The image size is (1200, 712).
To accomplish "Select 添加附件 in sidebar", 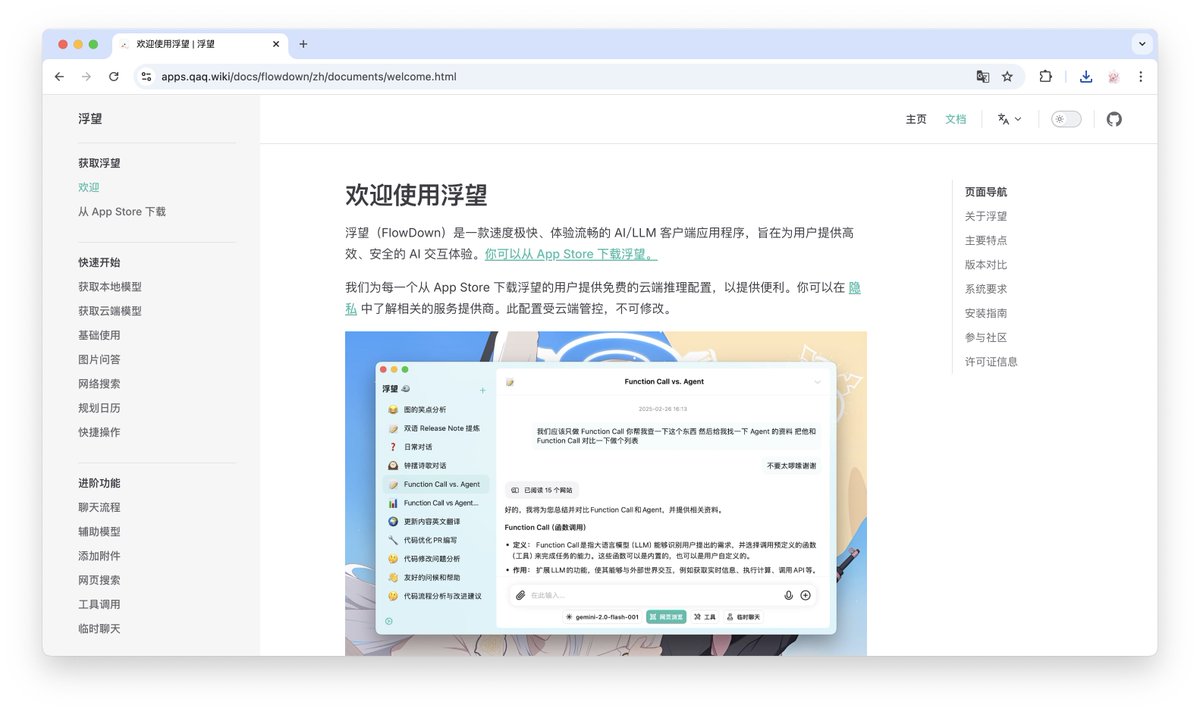I will point(99,556).
